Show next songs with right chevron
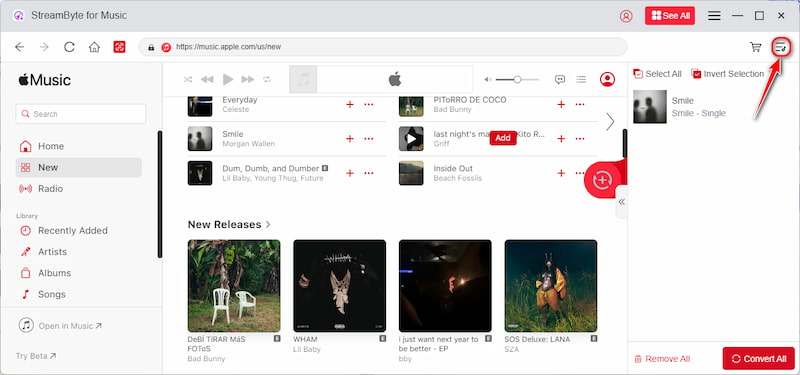 tap(610, 122)
